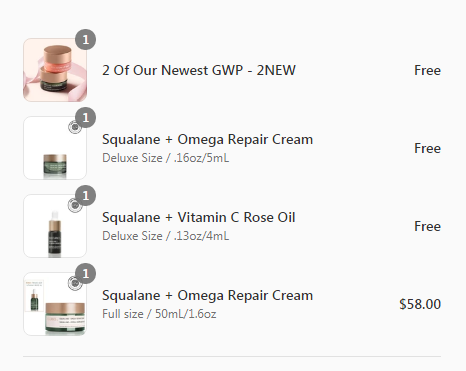The image size is (466, 371).
Task: Click the Free price of the Deluxe Repair Cream
Action: pos(427,148)
